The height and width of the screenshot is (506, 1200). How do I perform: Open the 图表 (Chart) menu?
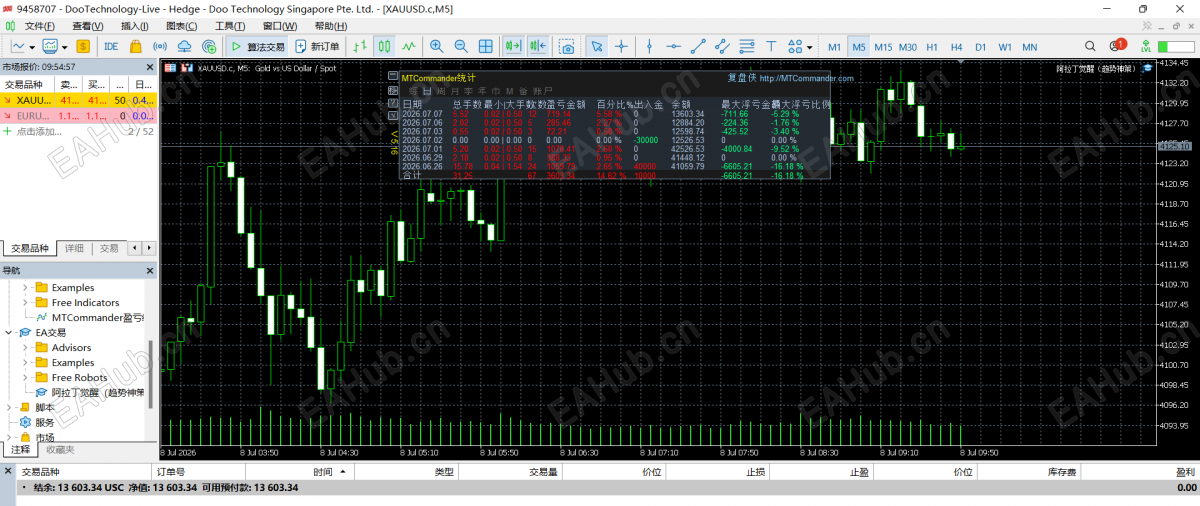(181, 25)
